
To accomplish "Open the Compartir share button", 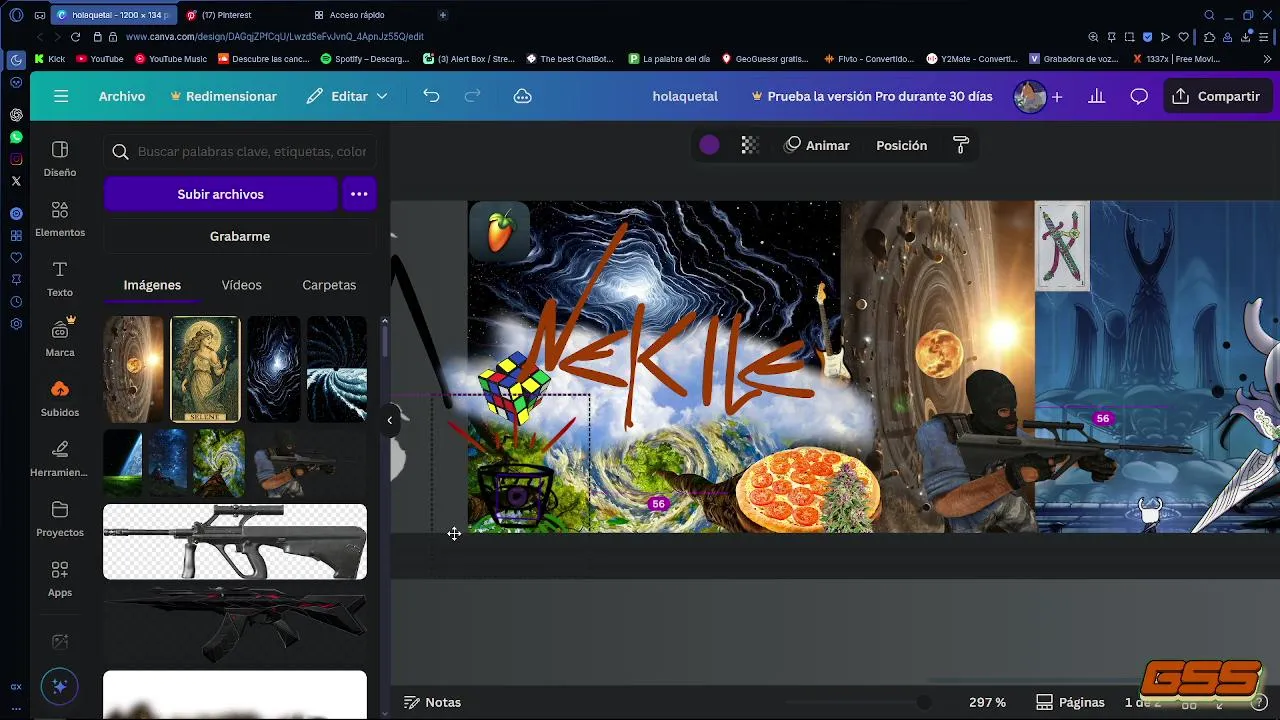I will click(1216, 96).
